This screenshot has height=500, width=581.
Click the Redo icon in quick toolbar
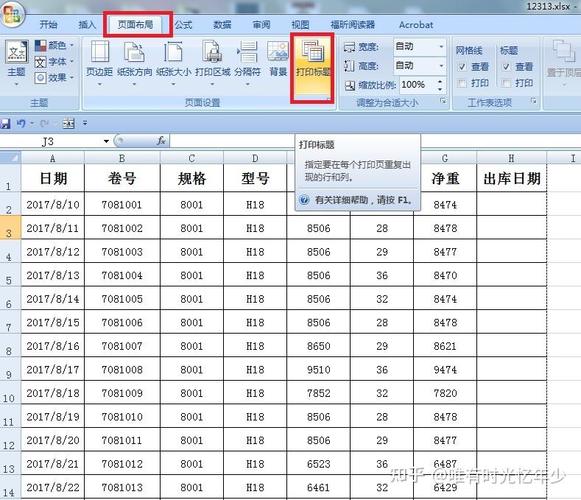tap(45, 123)
